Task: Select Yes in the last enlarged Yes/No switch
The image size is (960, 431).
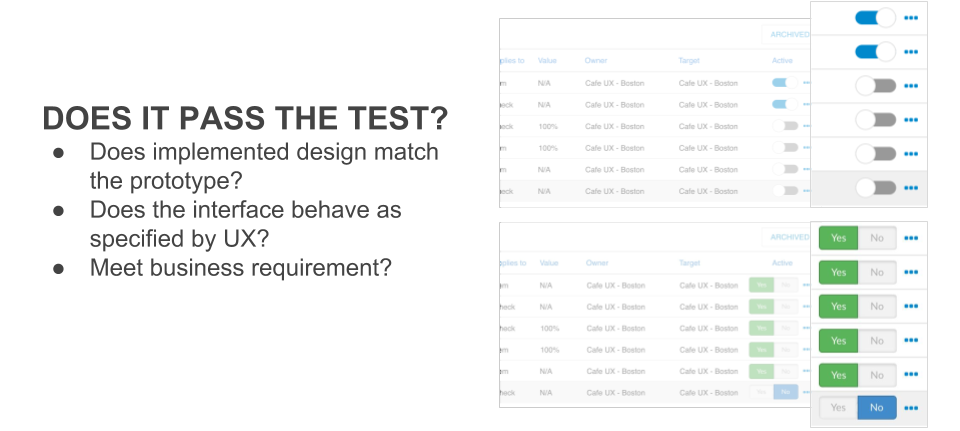Action: pos(838,408)
